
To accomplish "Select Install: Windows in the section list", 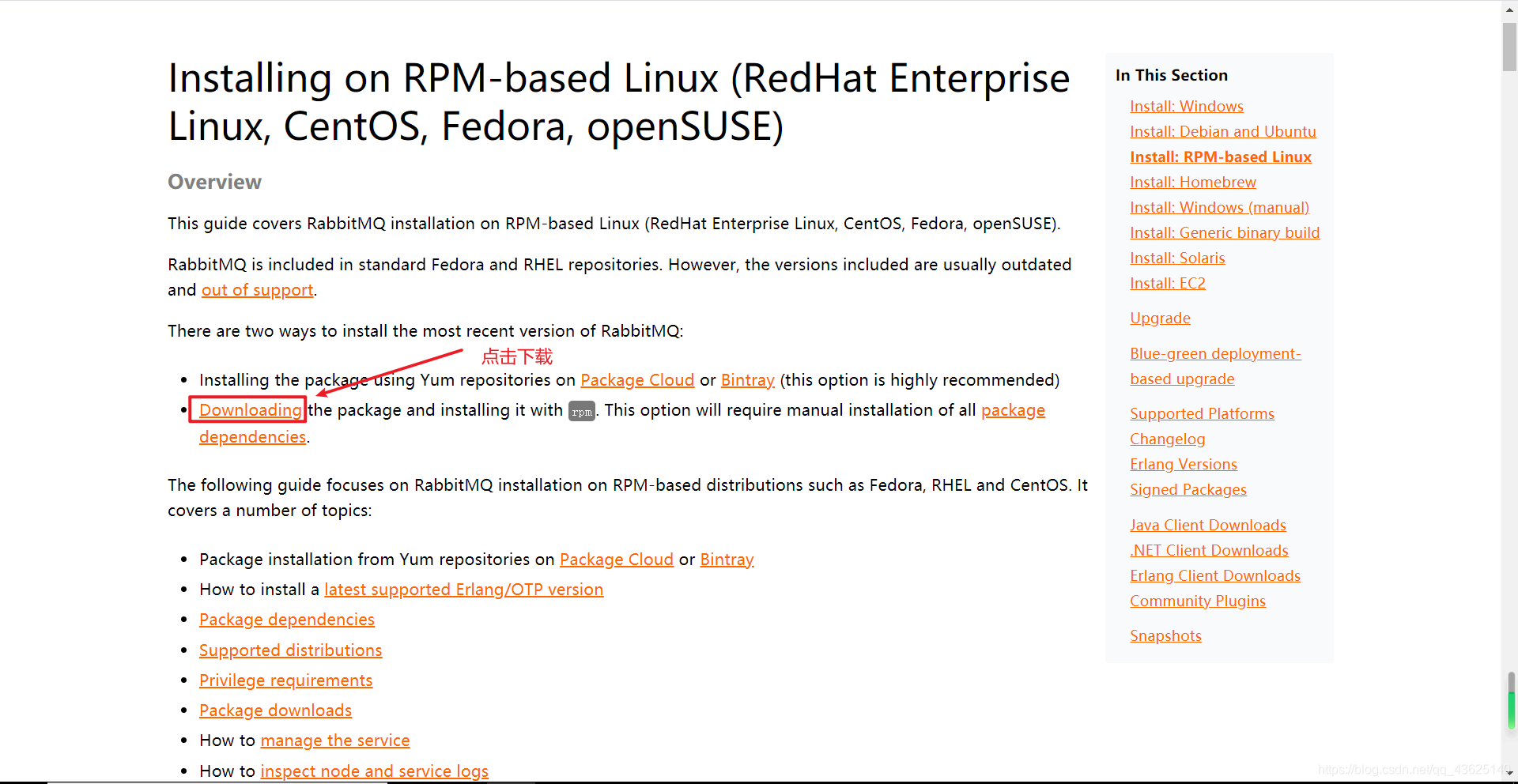I will click(x=1187, y=106).
